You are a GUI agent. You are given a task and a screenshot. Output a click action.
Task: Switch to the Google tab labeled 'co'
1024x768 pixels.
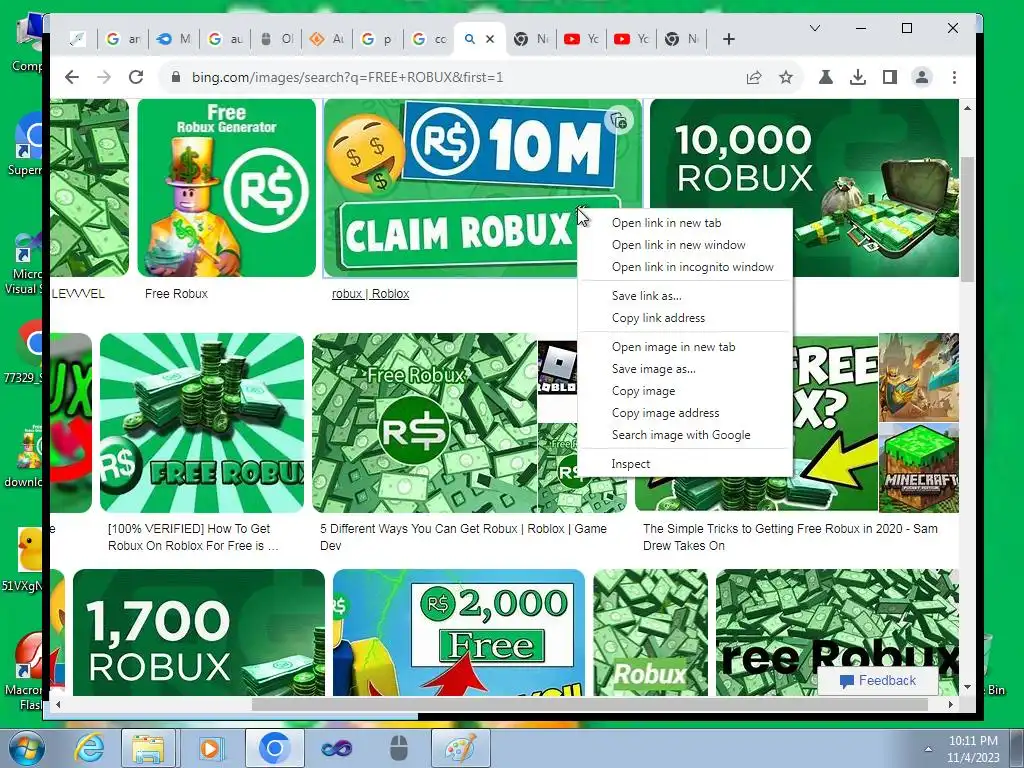pyautogui.click(x=429, y=39)
